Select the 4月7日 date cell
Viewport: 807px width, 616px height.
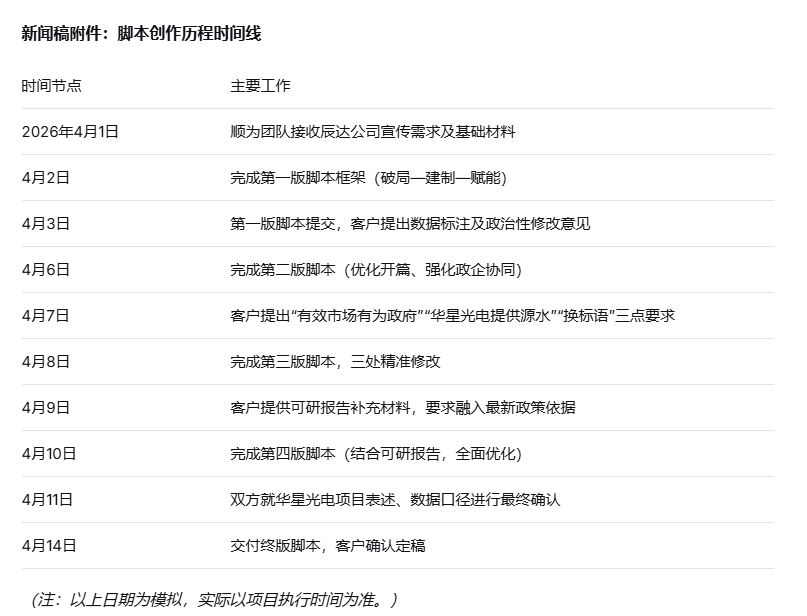coord(46,316)
